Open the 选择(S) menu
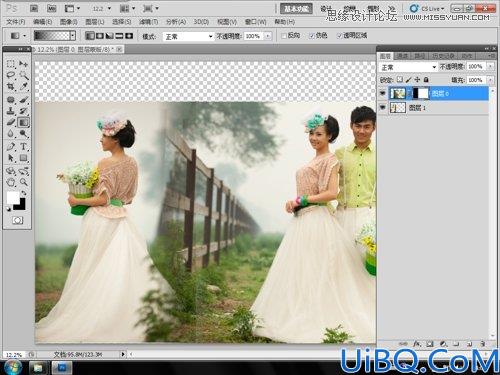500x375 pixels. 122,22
